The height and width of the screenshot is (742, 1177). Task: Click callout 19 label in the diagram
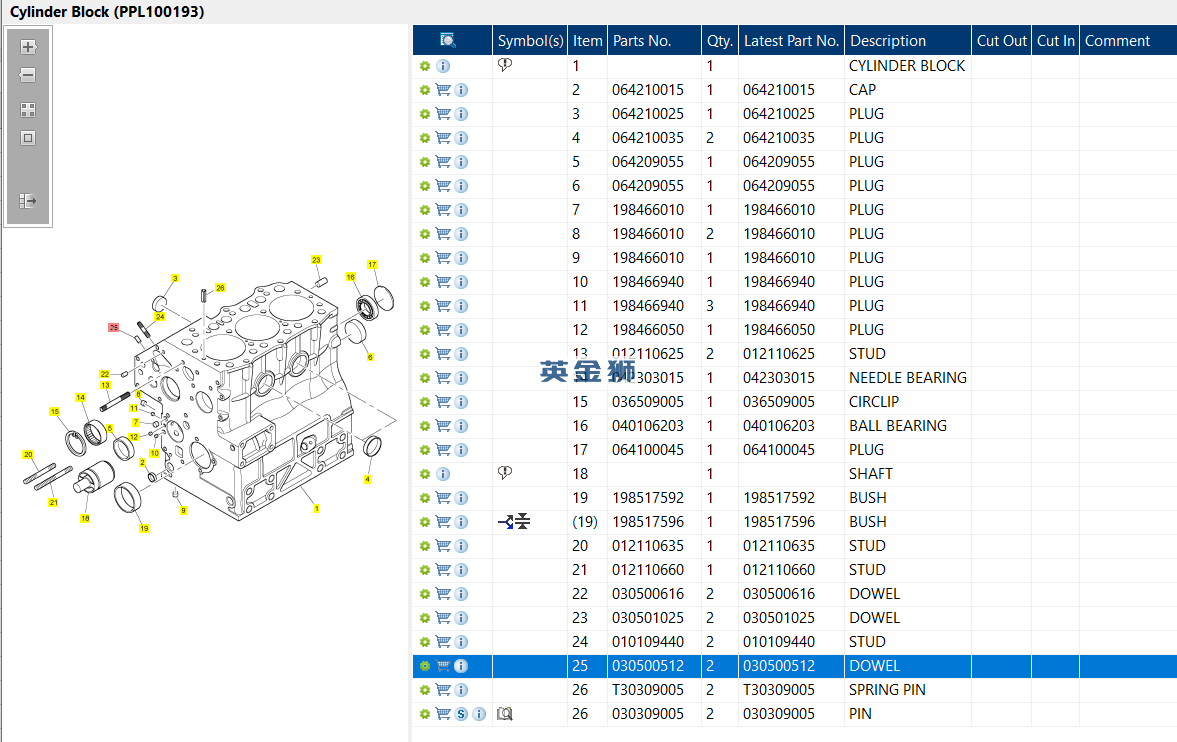tap(144, 528)
